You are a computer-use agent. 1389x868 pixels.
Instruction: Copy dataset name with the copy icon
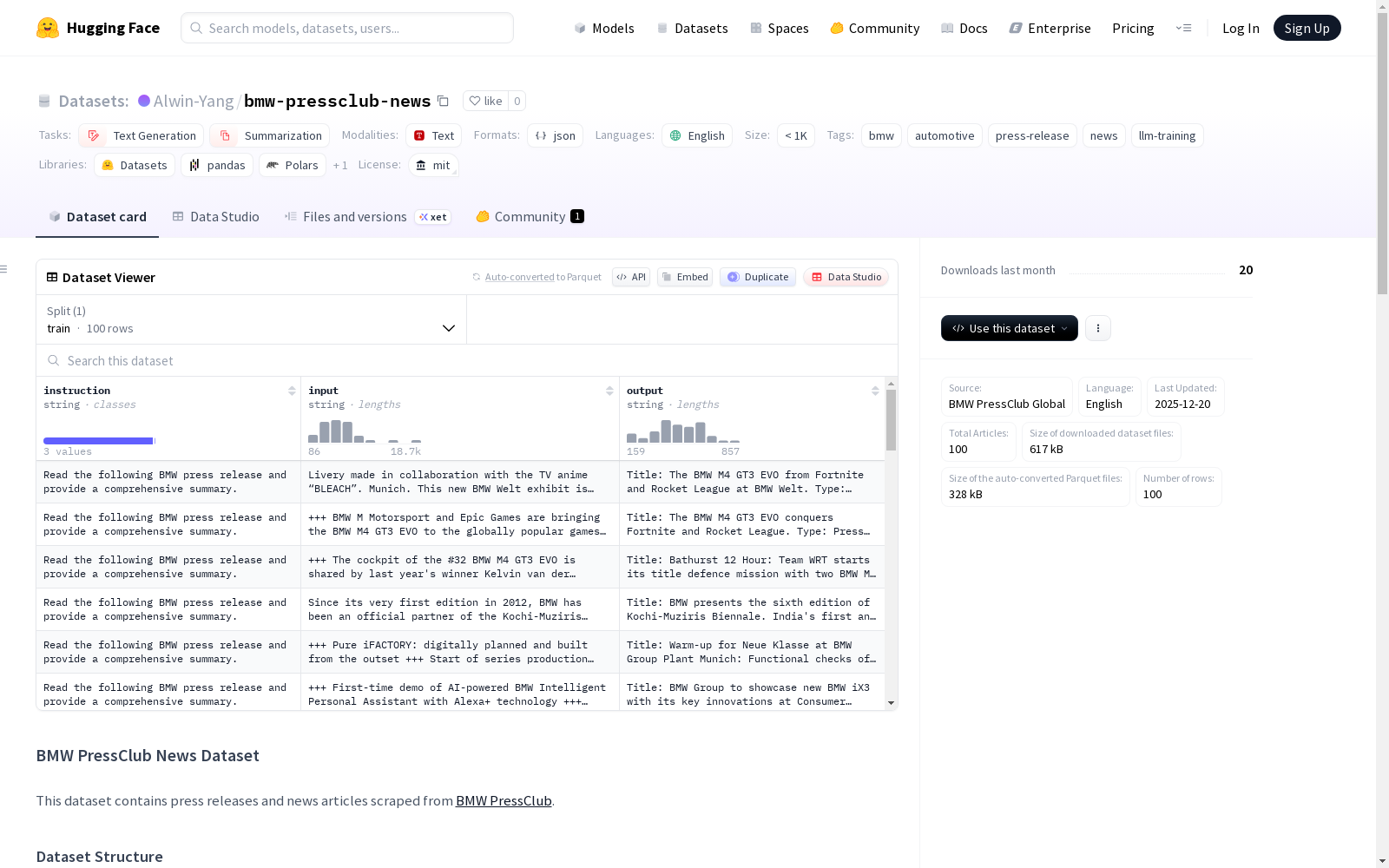[x=443, y=101]
